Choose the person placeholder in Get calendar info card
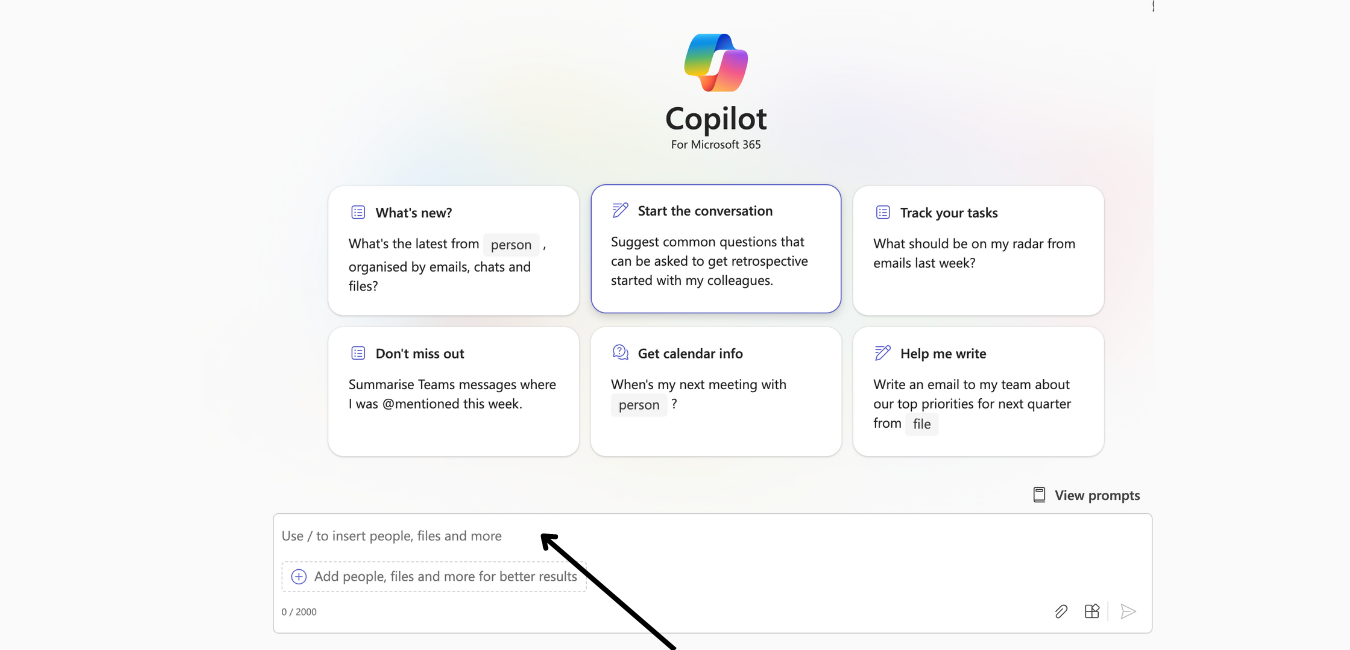The image size is (1350, 650). click(639, 405)
